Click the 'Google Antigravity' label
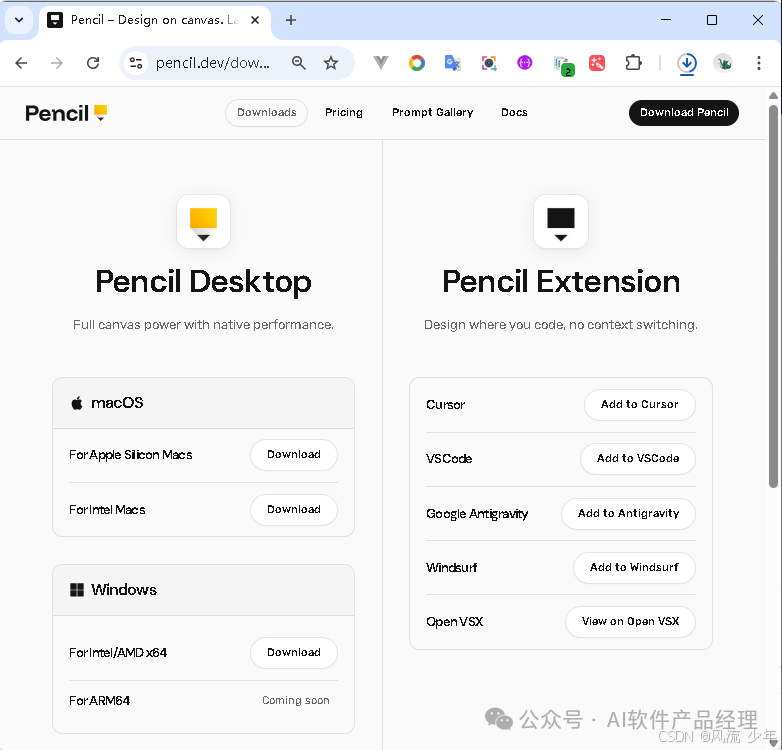The image size is (782, 750). click(x=477, y=514)
